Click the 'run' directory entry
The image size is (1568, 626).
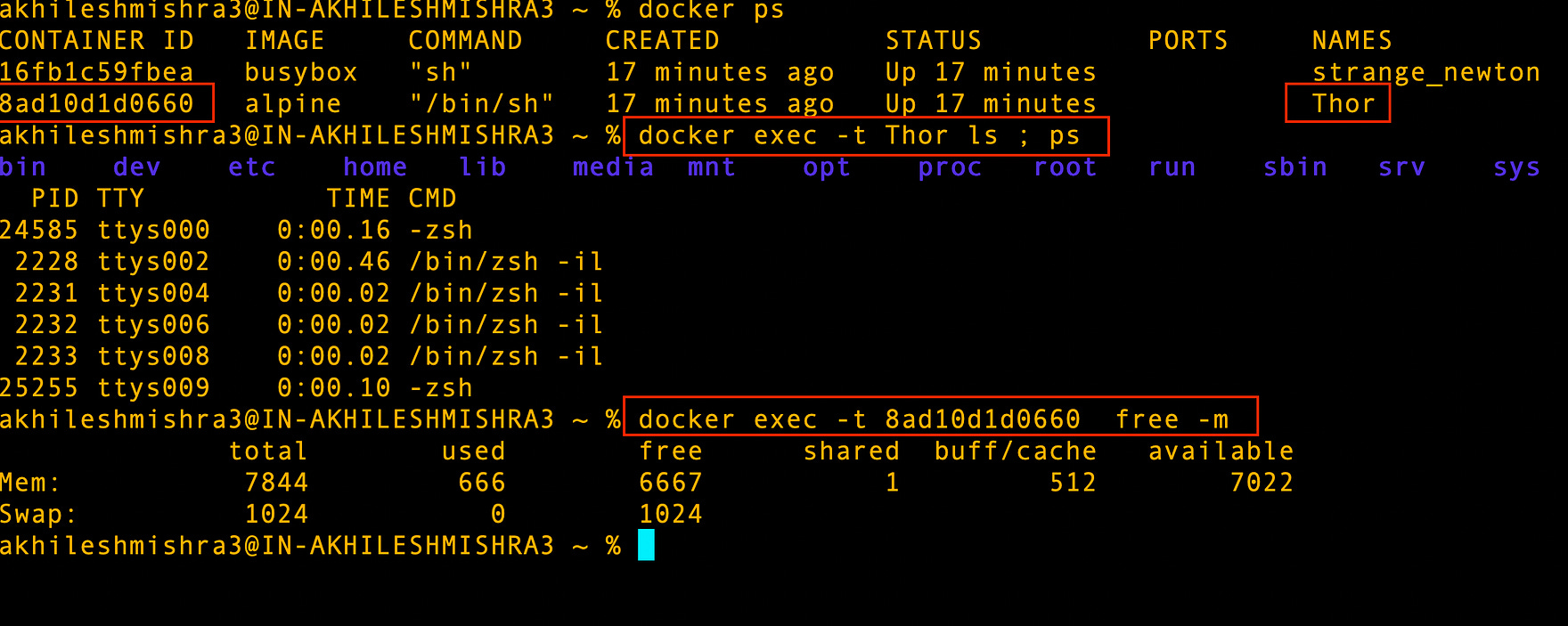(1172, 167)
